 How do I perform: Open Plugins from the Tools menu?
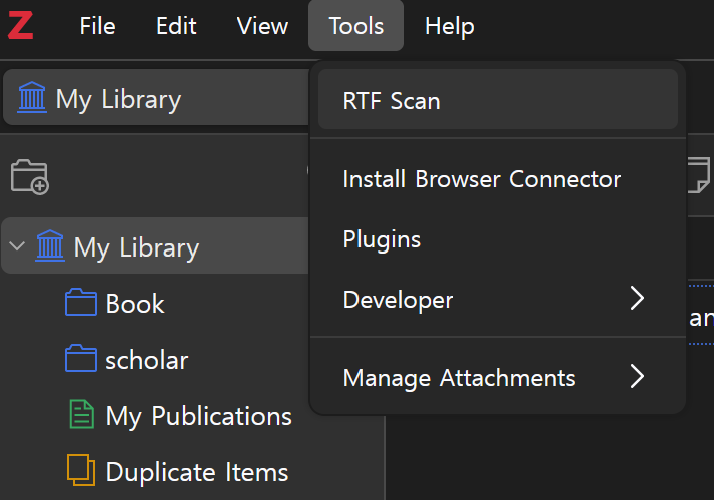click(x=498, y=239)
